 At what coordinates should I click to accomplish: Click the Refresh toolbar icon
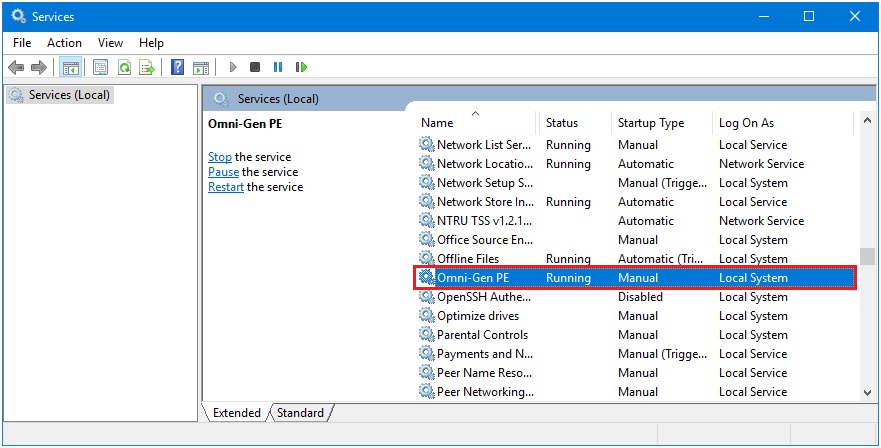pyautogui.click(x=124, y=68)
